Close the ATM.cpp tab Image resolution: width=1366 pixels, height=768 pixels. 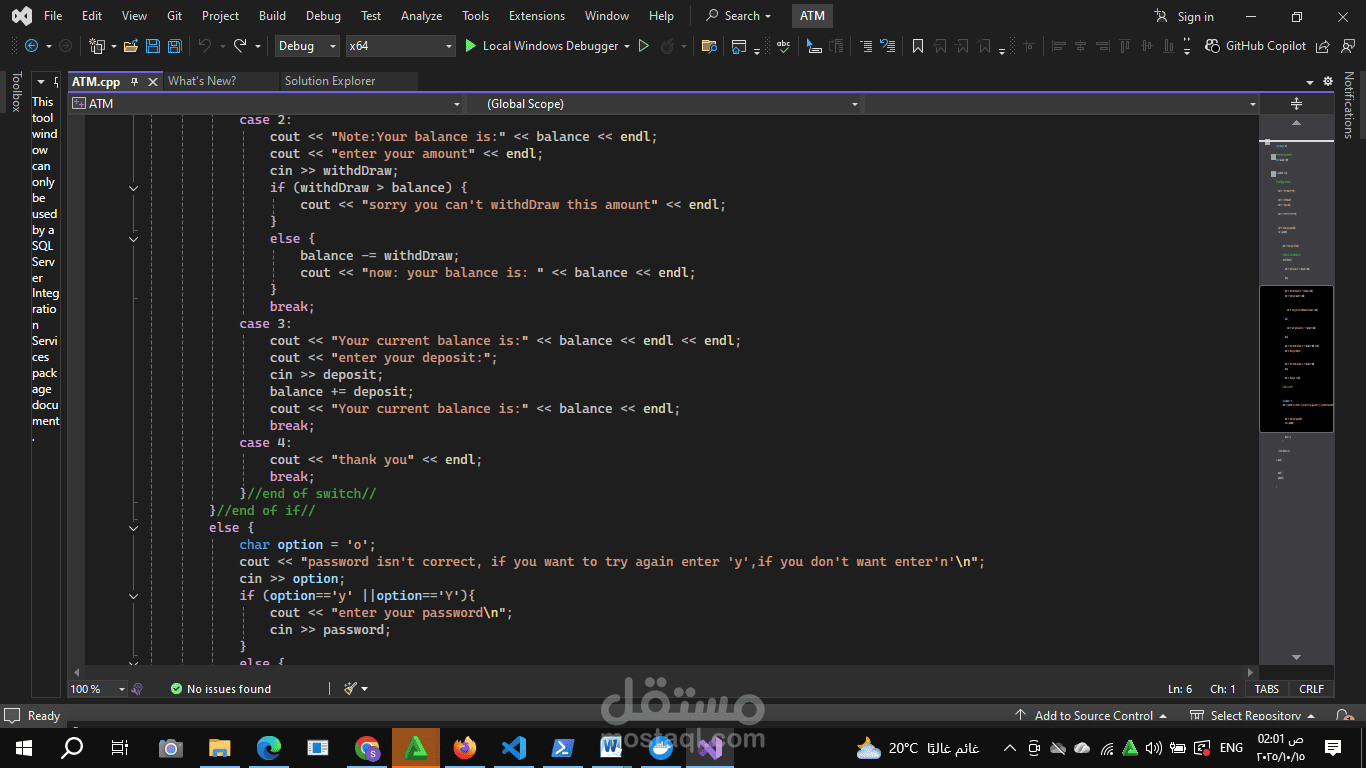tap(153, 82)
